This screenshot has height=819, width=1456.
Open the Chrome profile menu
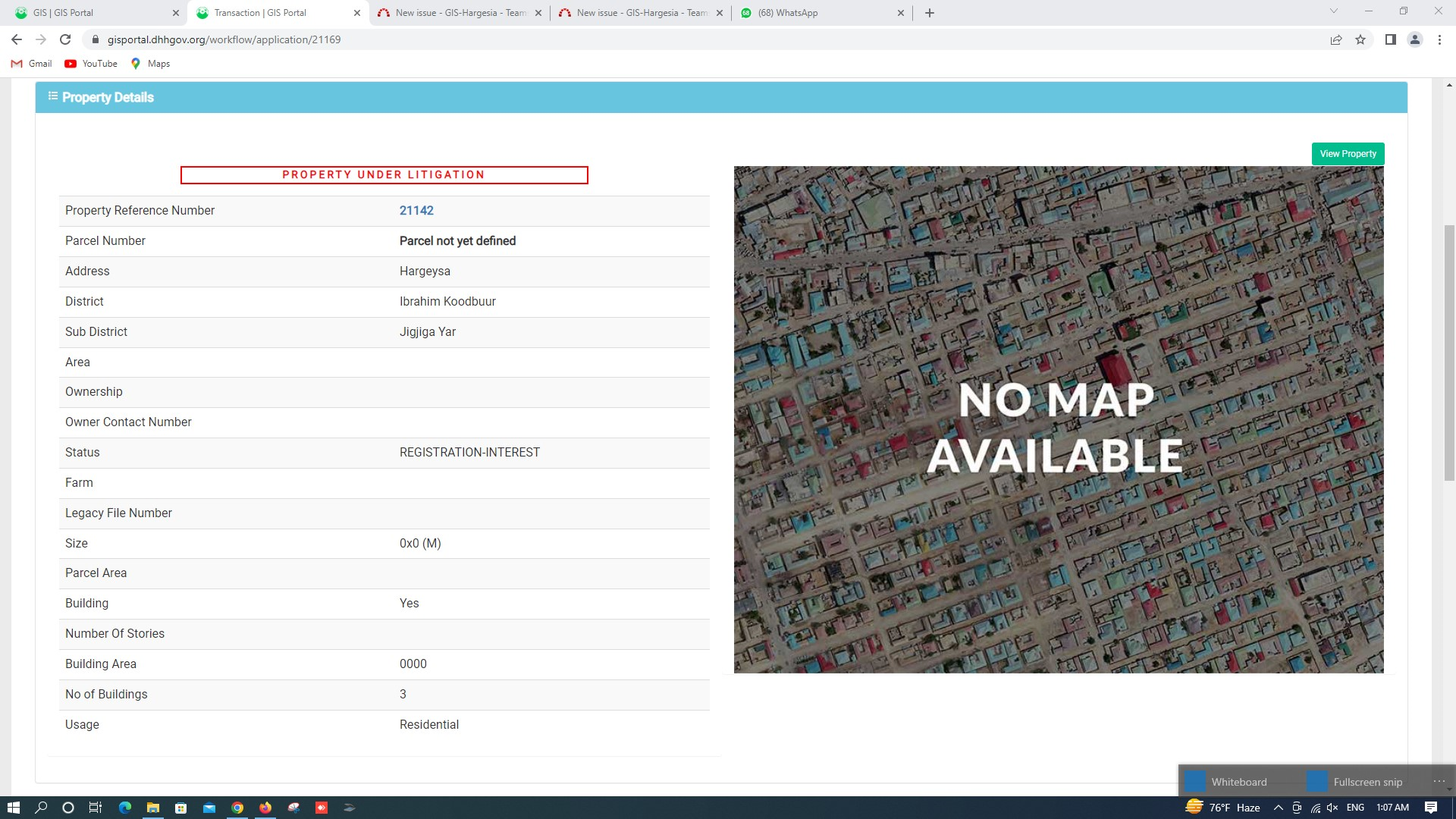(x=1414, y=39)
